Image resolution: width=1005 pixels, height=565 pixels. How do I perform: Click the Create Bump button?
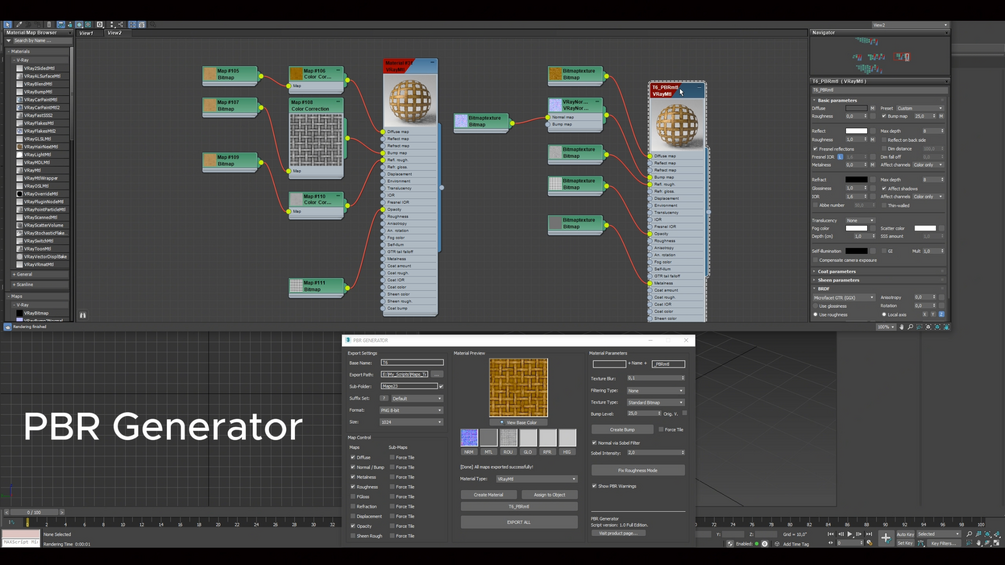click(622, 429)
